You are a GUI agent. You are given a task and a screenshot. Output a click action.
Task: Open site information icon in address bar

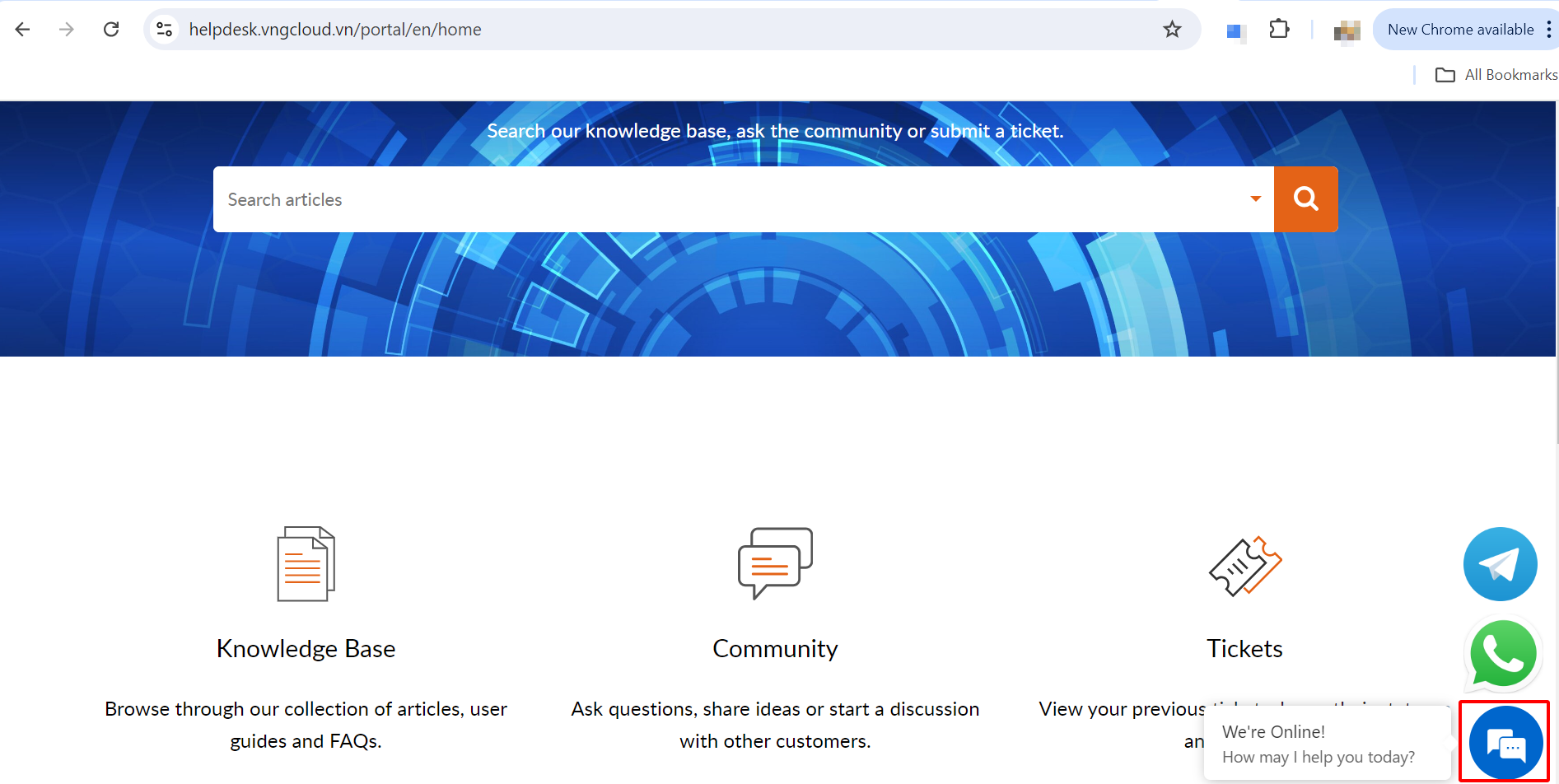(165, 30)
